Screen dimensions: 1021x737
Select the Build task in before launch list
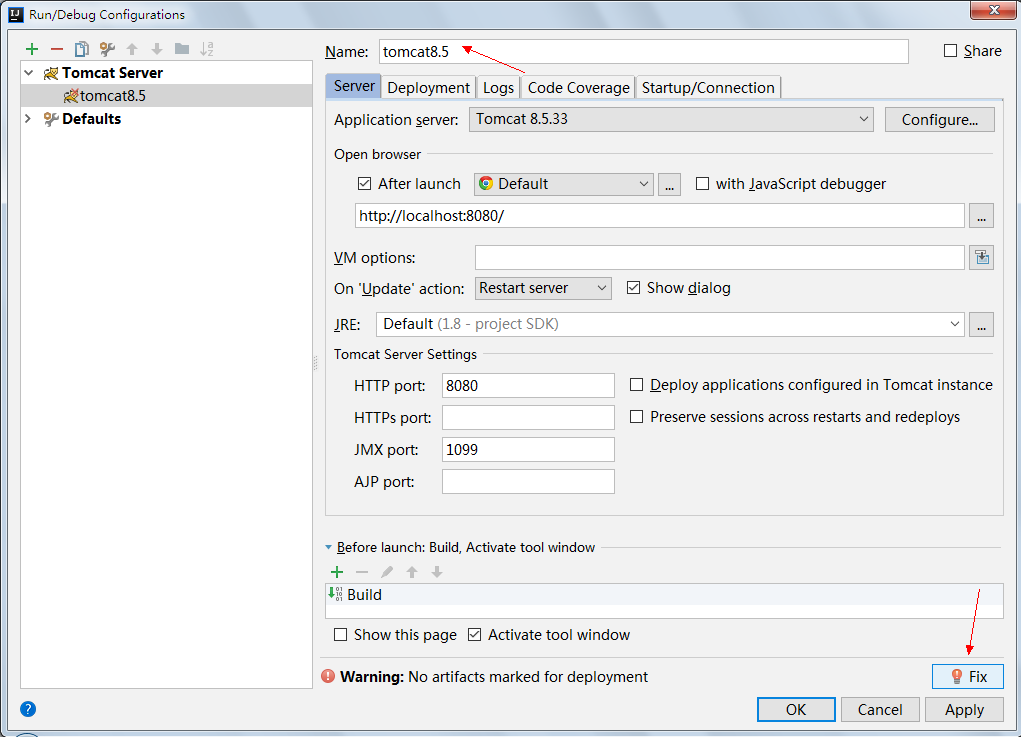[x=664, y=594]
